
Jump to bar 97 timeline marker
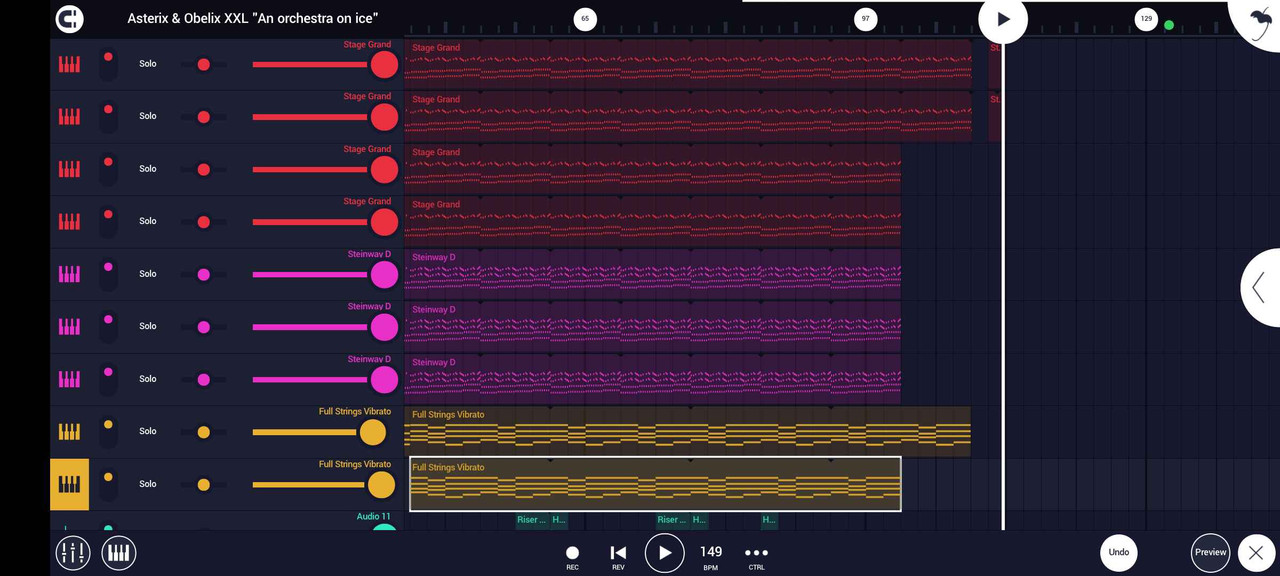(866, 19)
